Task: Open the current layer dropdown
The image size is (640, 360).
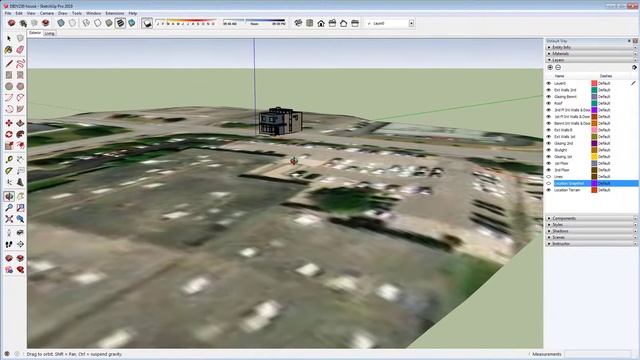Action: [411, 23]
